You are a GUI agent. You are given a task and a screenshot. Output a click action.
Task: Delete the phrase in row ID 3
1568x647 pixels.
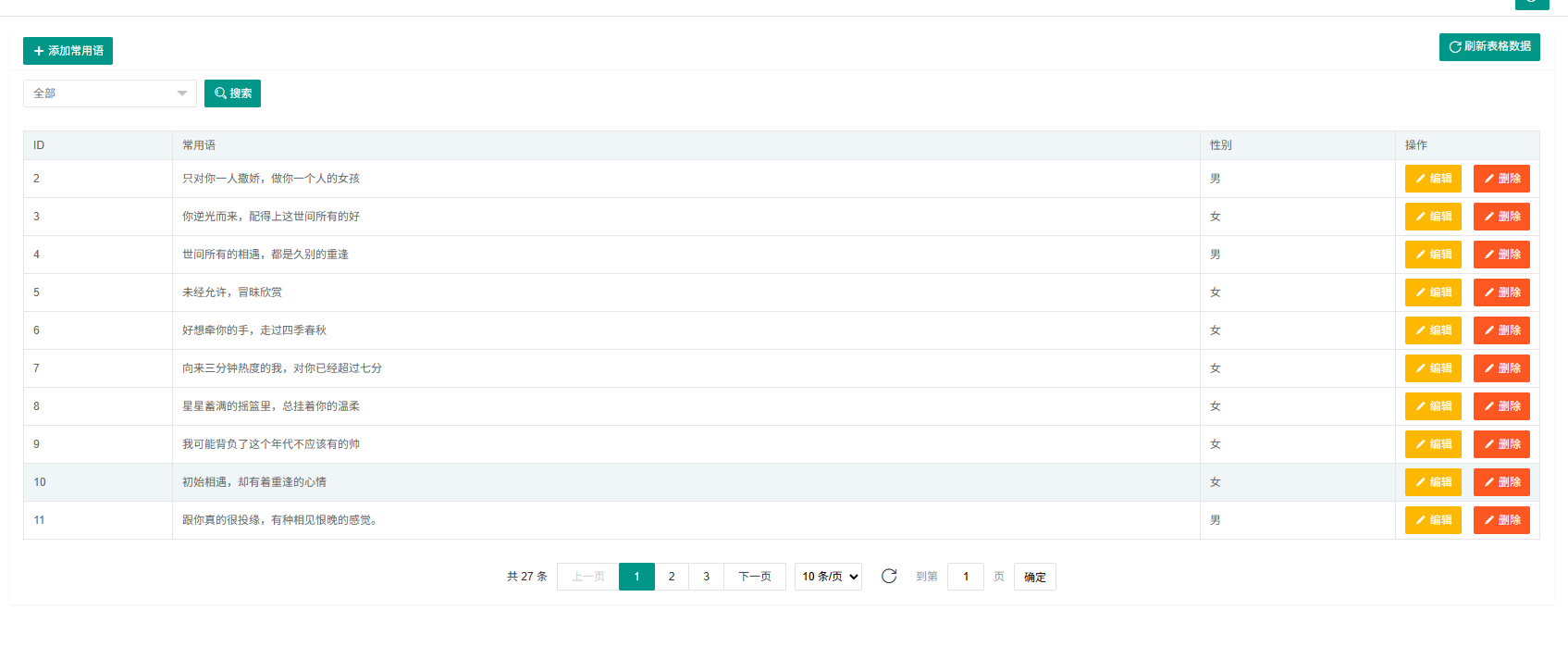pos(1500,217)
